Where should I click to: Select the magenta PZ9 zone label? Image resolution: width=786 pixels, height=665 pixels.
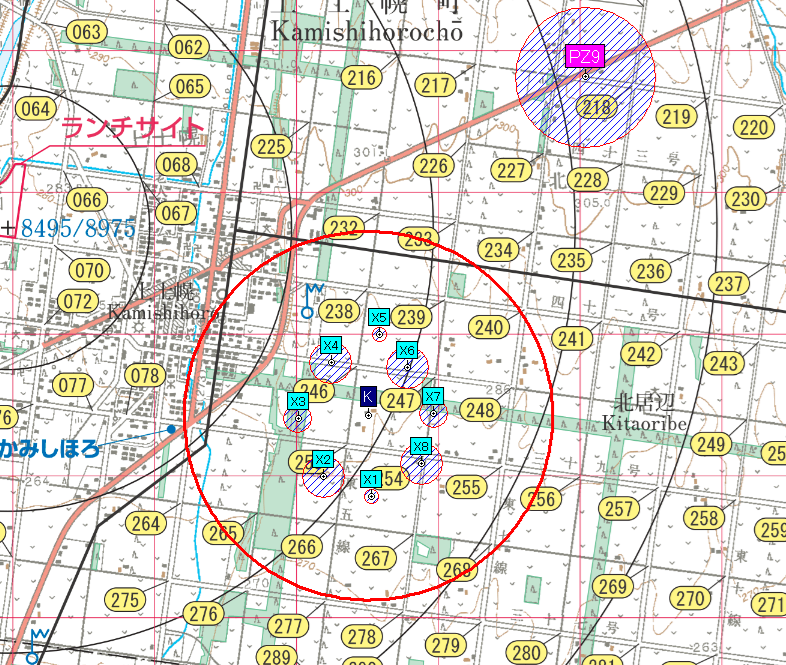pos(582,56)
